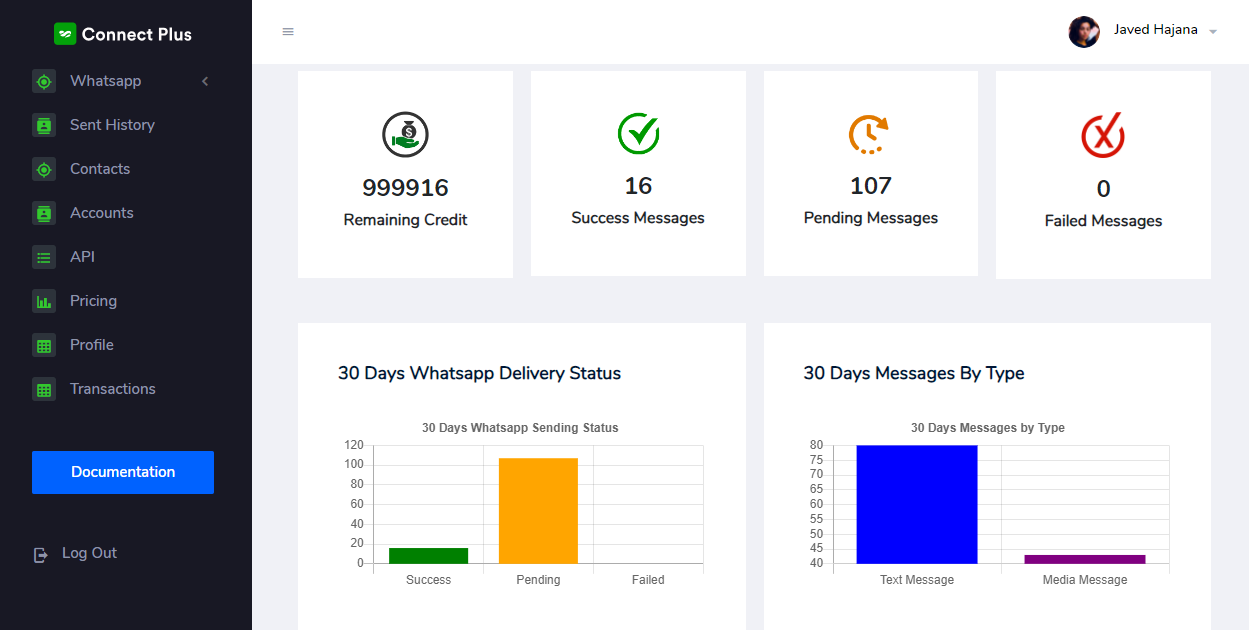
Task: Click the Pricing bar-chart icon
Action: (x=43, y=301)
